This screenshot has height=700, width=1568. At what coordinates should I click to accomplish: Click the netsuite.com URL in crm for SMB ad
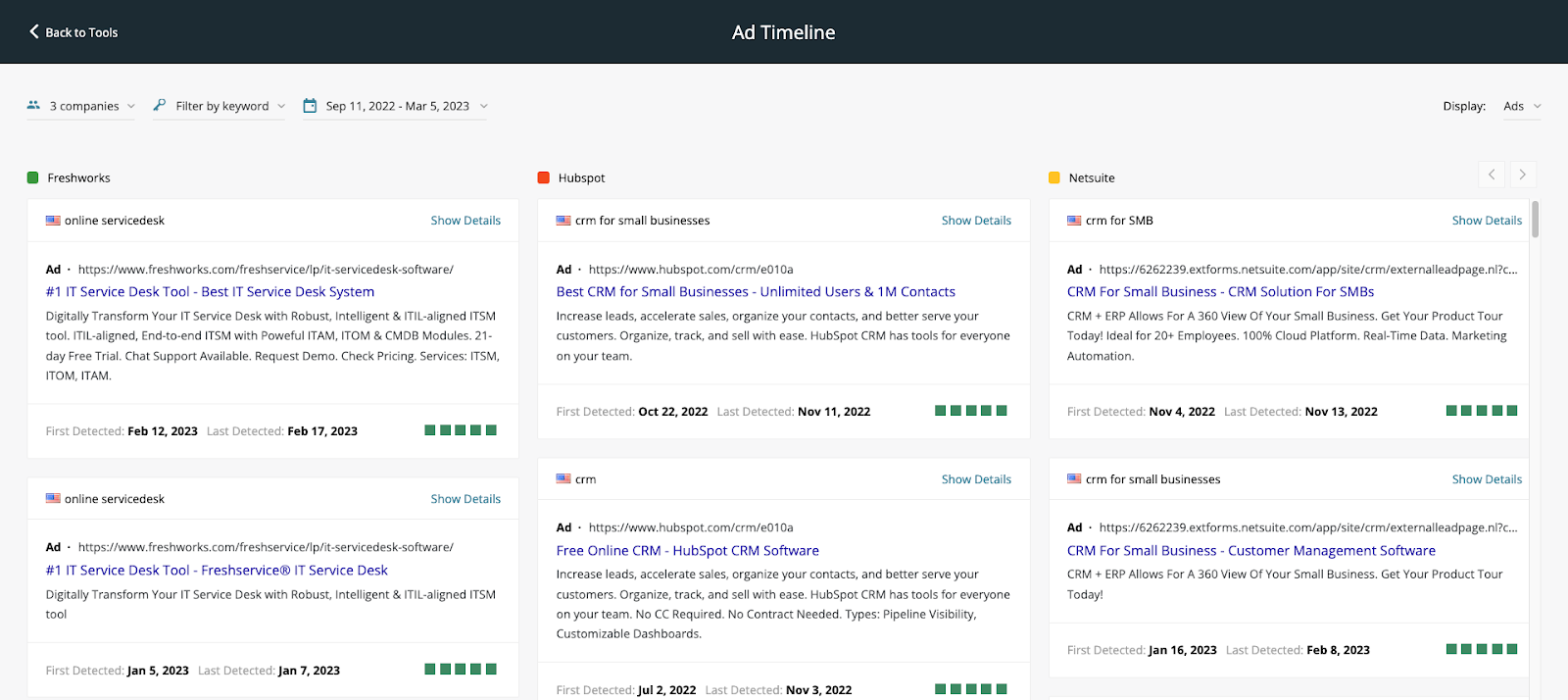pos(1308,270)
